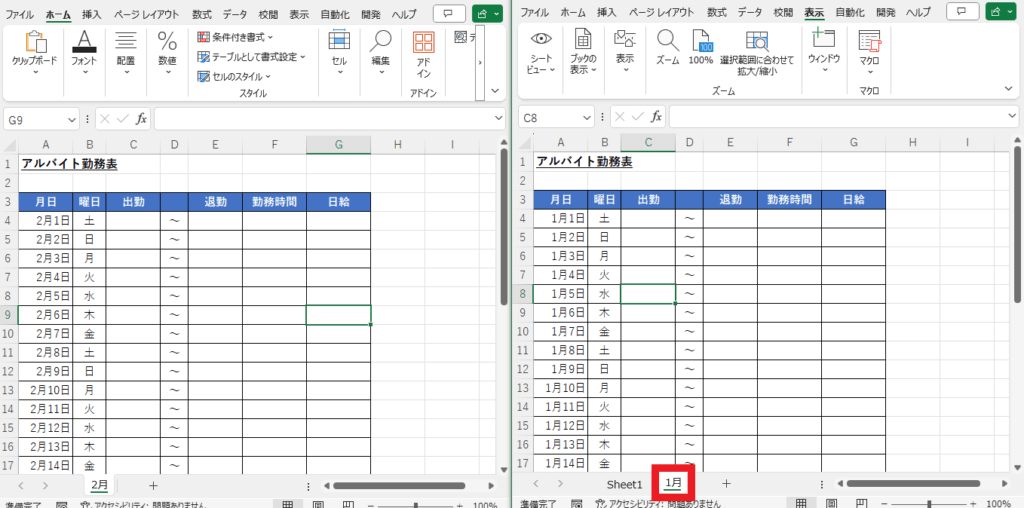Expand formula bar in right window
Viewport: 1024px width, 508px height.
(1013, 117)
